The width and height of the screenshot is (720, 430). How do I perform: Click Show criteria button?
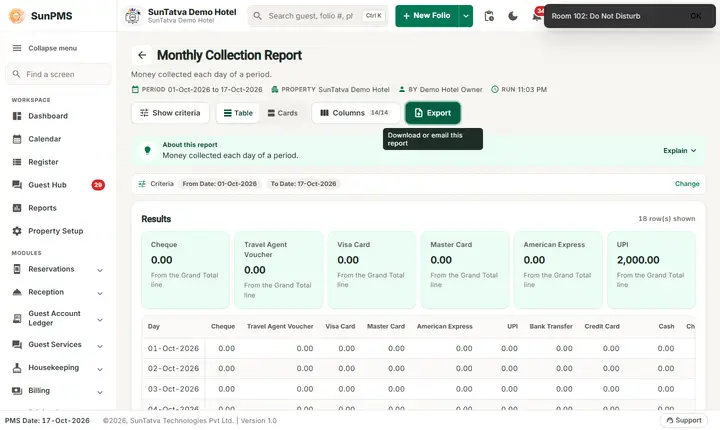point(170,113)
